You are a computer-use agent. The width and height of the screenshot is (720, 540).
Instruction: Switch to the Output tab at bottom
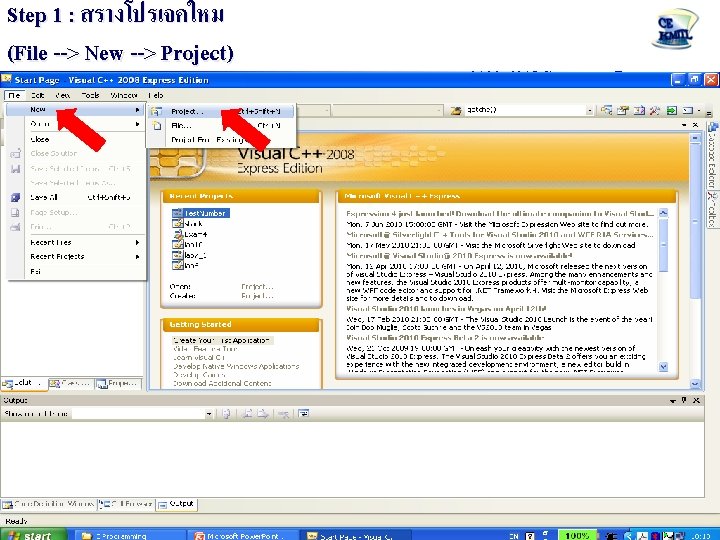click(176, 504)
